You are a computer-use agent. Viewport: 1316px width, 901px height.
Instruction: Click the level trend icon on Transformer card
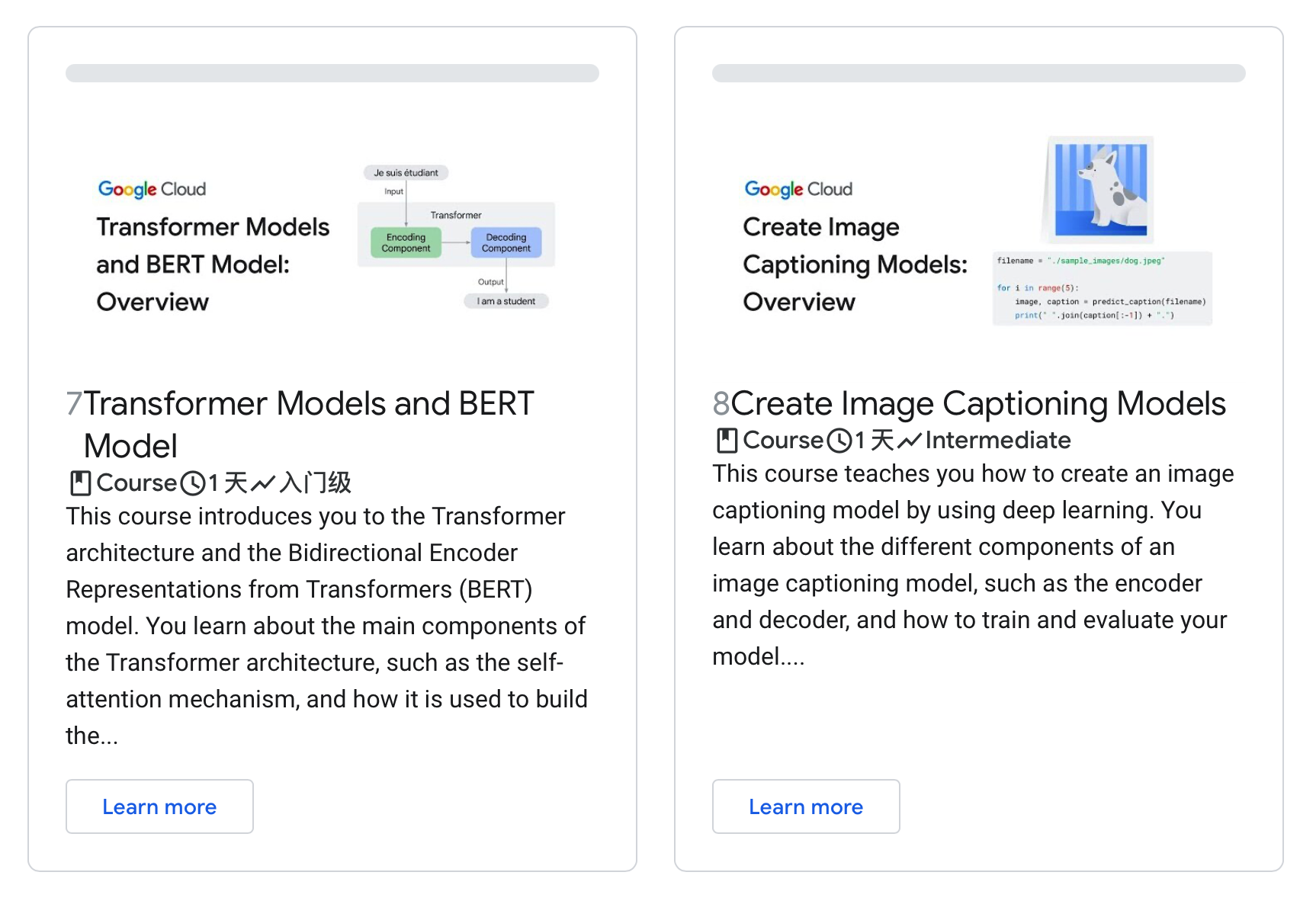click(262, 483)
